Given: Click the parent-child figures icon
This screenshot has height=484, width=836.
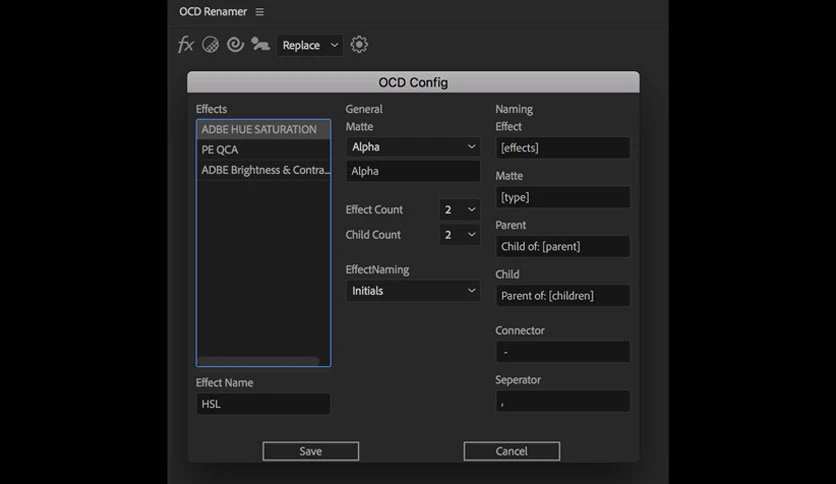Looking at the screenshot, I should [260, 44].
